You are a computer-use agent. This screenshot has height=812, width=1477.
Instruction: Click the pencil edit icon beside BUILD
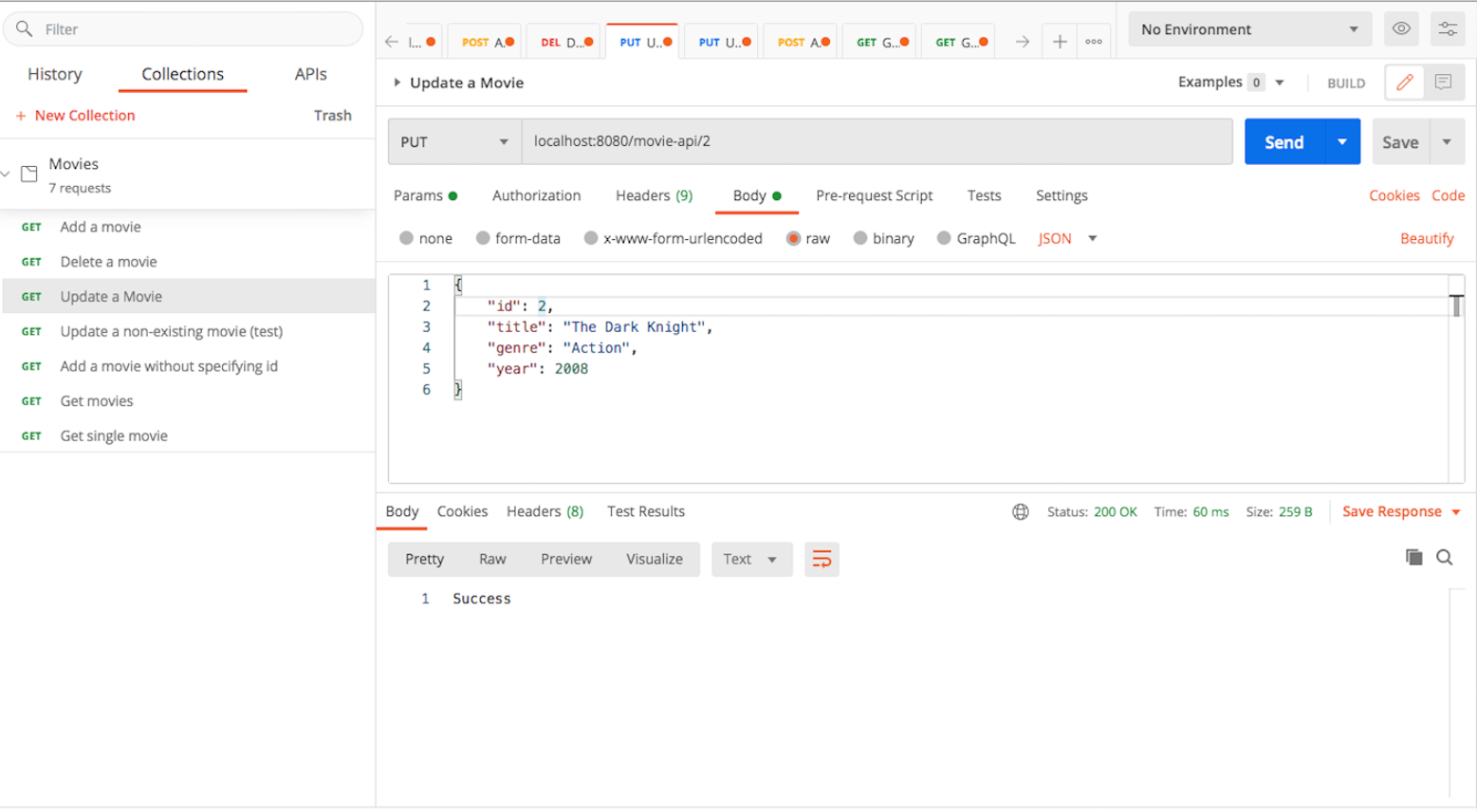tap(1405, 83)
